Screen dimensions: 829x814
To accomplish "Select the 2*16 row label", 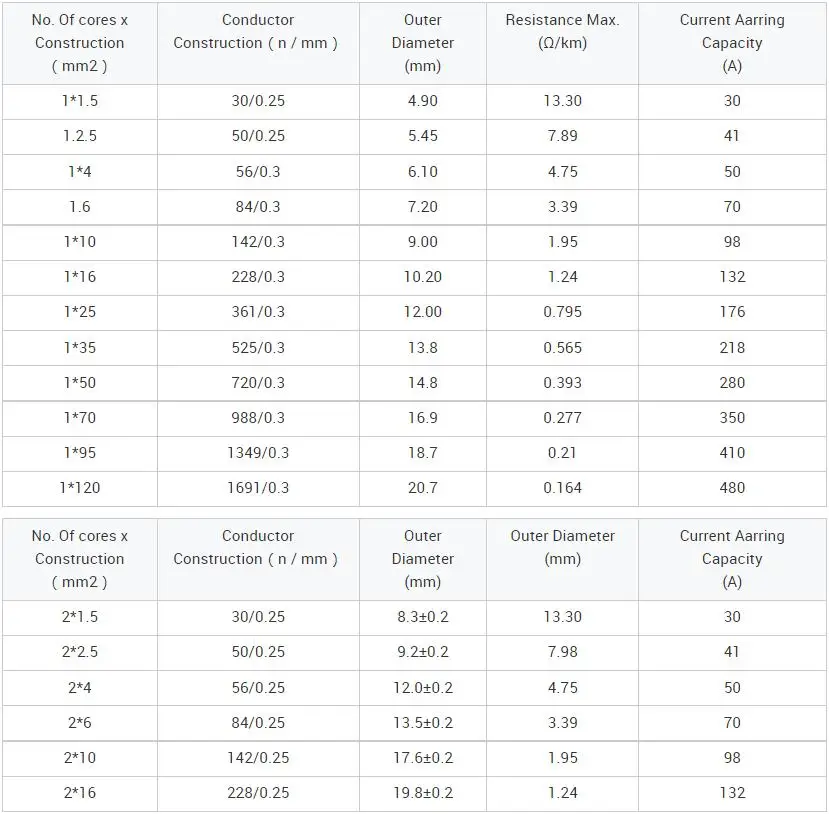I will point(80,793).
